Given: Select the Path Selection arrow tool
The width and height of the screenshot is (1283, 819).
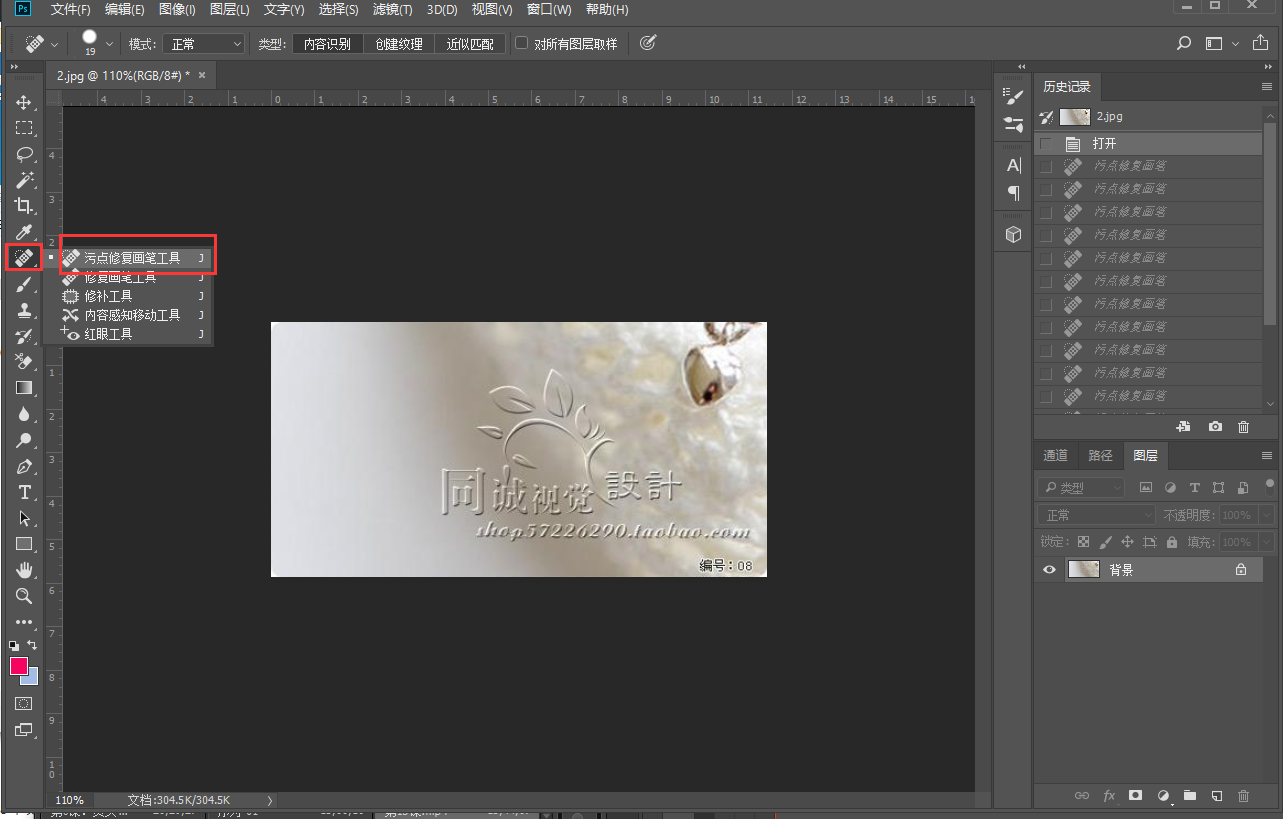Looking at the screenshot, I should (24, 518).
